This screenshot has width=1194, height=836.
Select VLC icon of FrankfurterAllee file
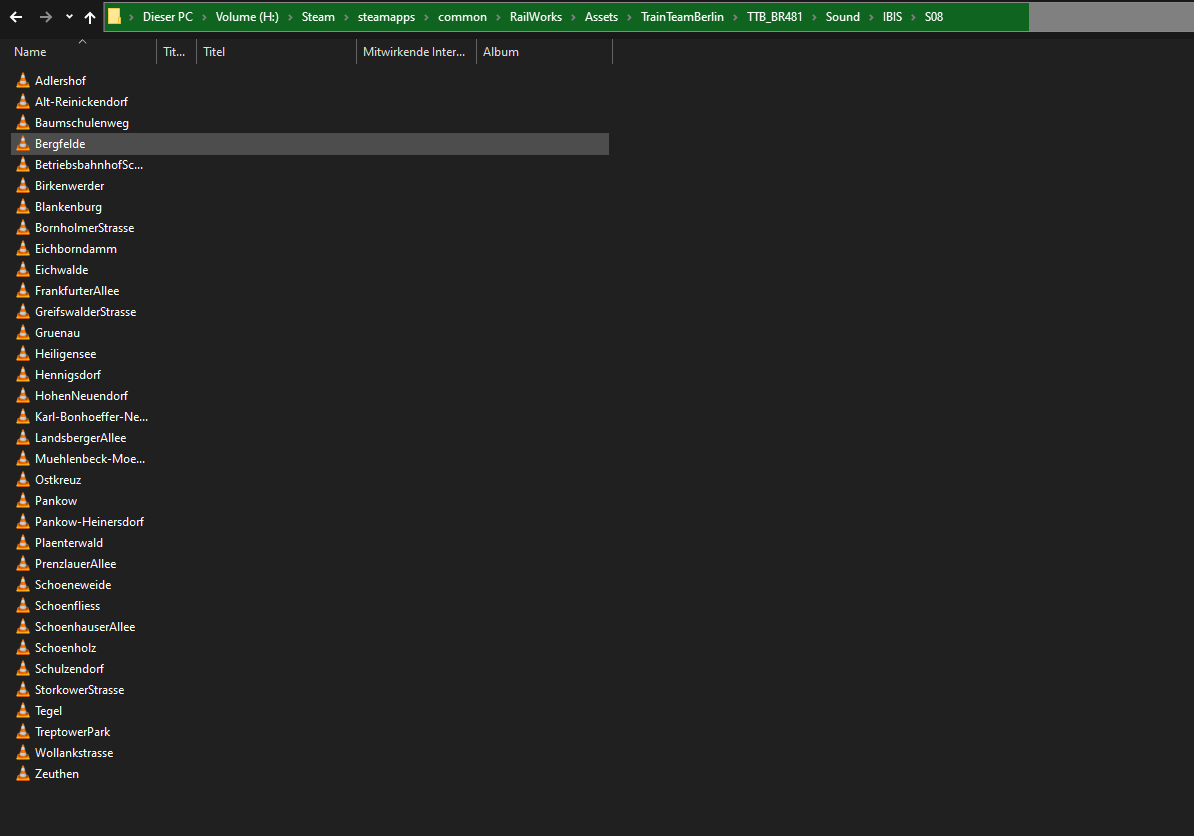[x=23, y=290]
